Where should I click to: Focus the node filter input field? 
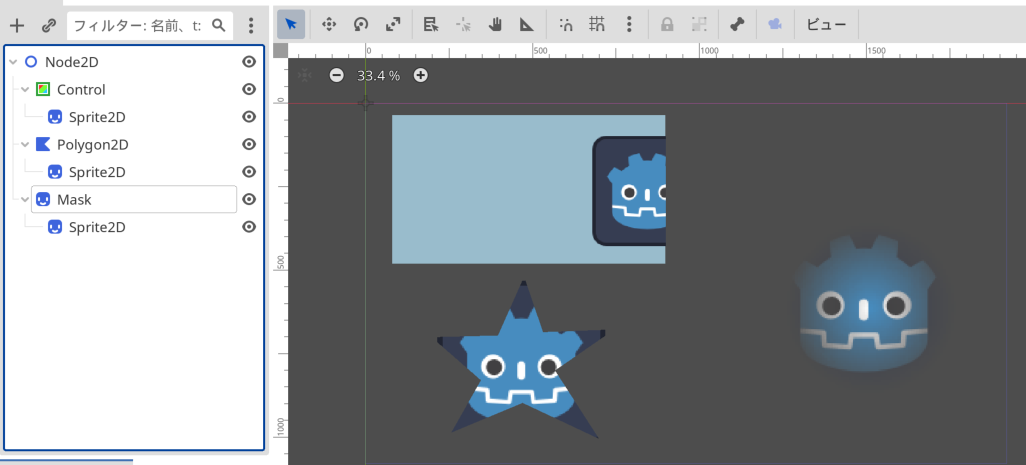[150, 26]
